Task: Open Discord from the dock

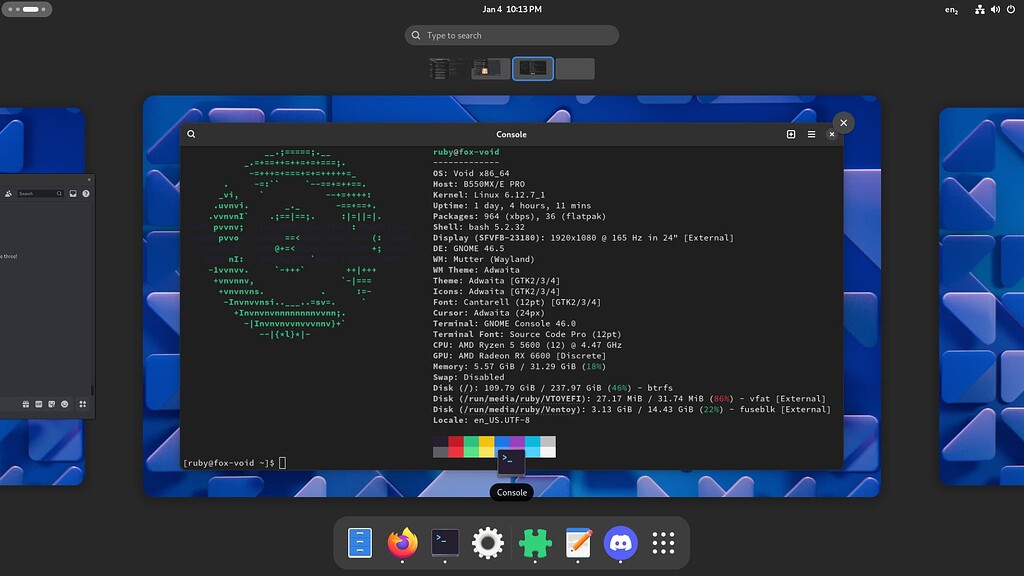Action: click(x=620, y=543)
